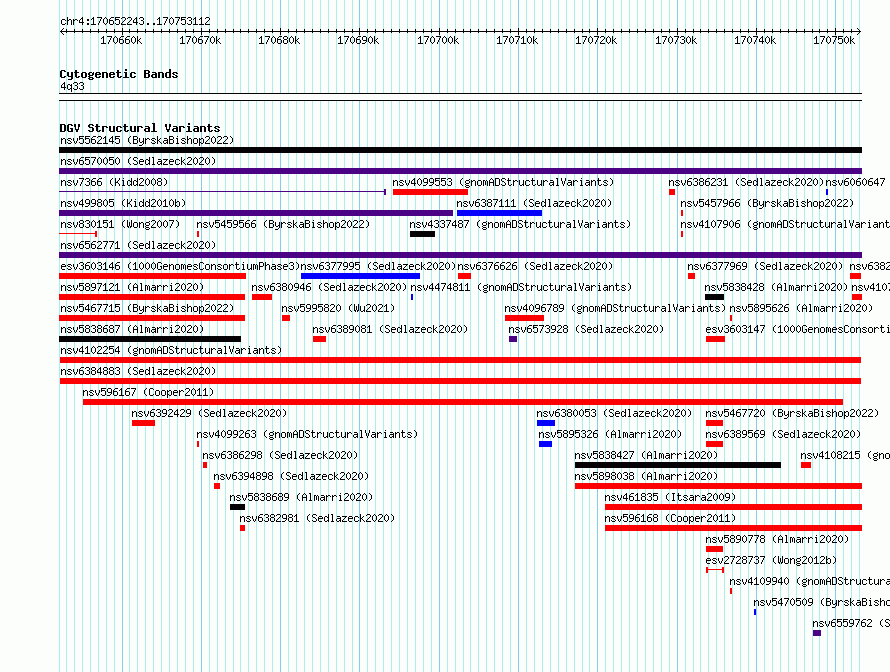Select the red bar under nsv4099553
890x672 pixels.
[430, 192]
